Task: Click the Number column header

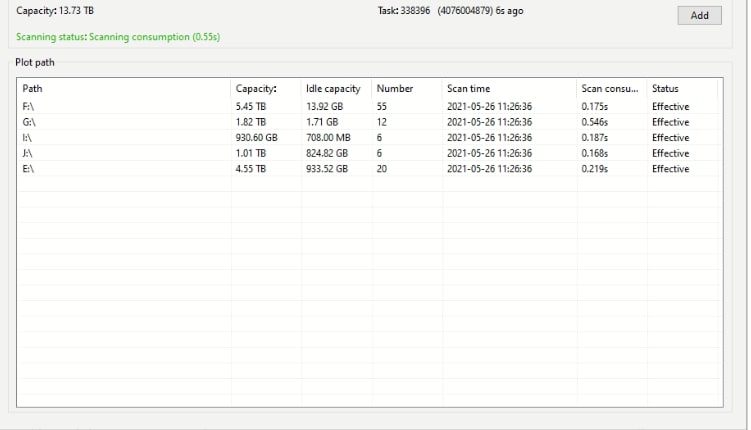Action: [x=407, y=89]
